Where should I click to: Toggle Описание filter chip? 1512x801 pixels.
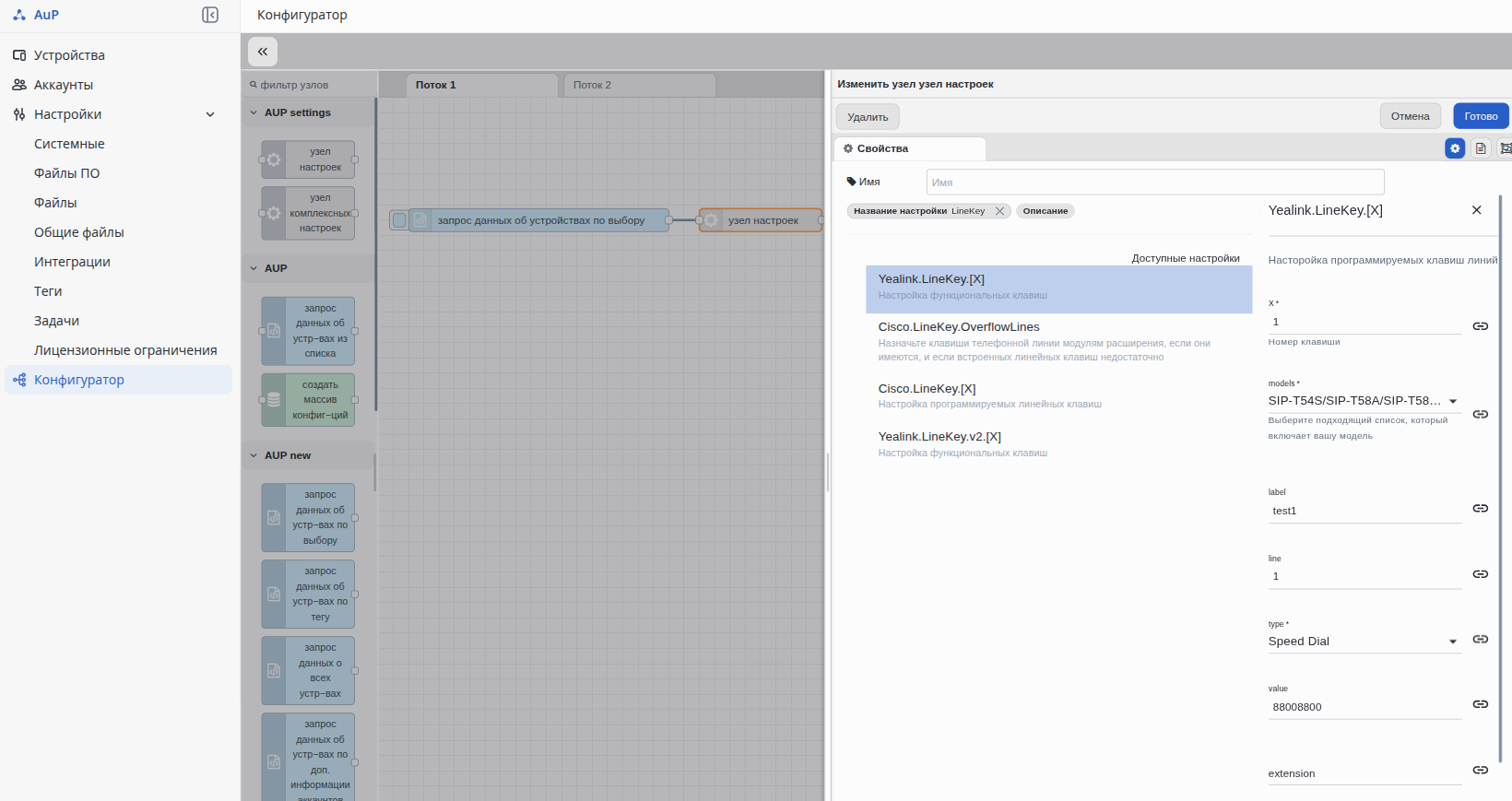[x=1045, y=211]
